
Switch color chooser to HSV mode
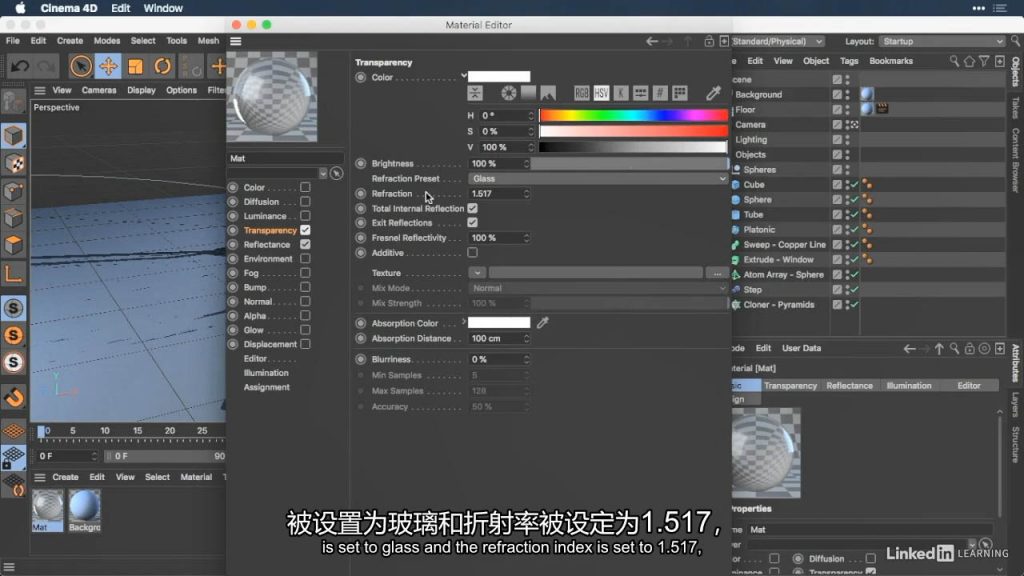tap(601, 93)
